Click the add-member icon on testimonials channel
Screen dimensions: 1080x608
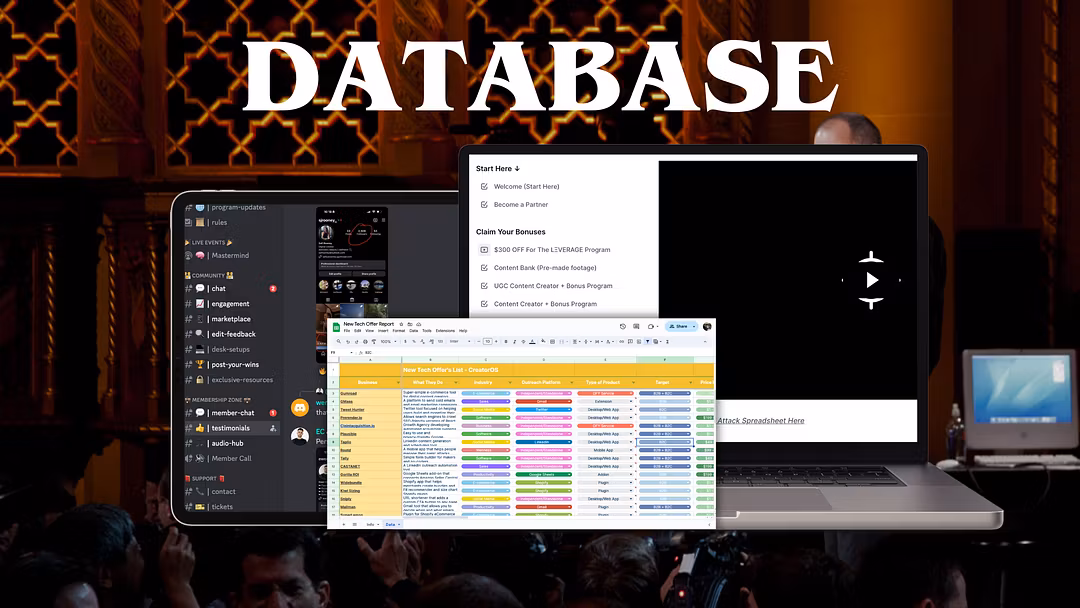(273, 428)
